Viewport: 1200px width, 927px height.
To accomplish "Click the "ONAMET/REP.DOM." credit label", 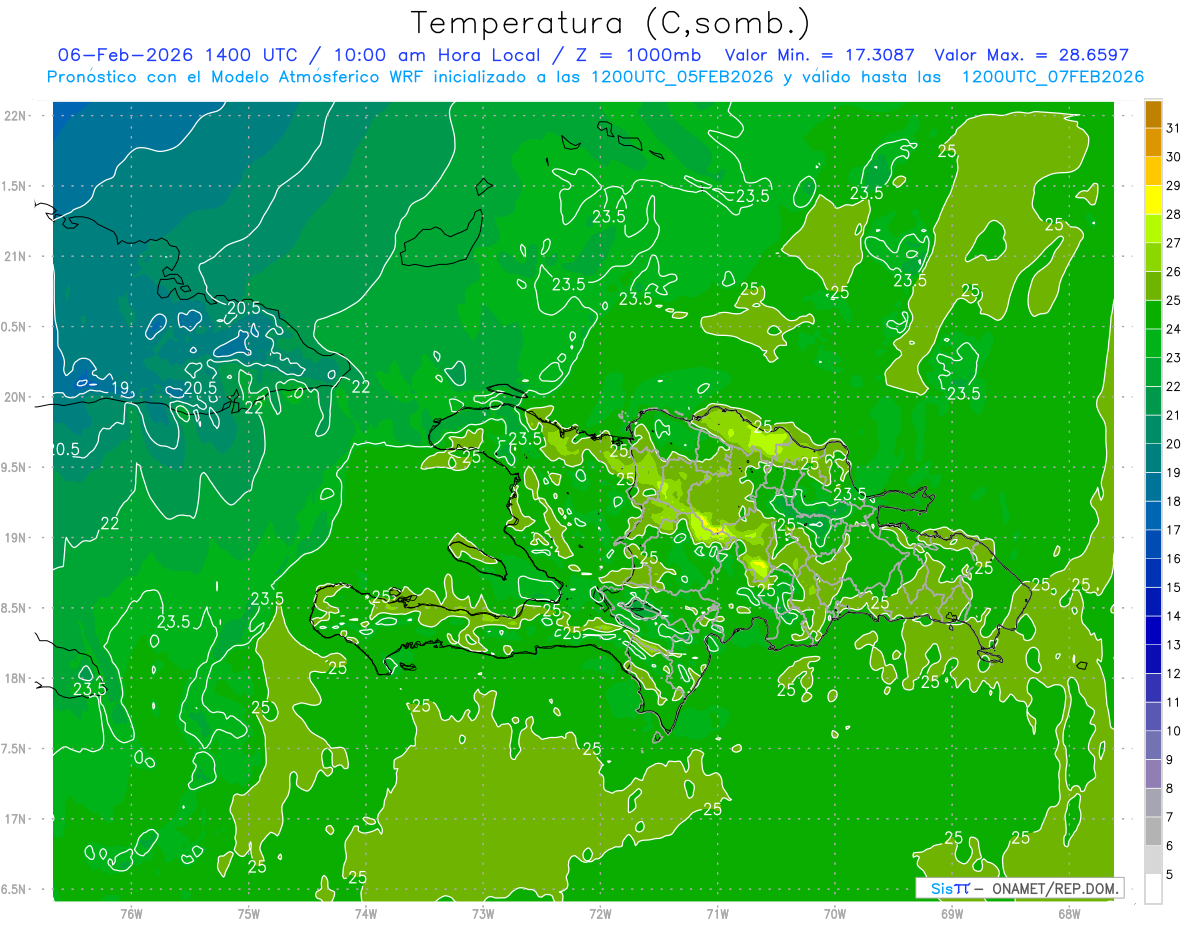I will pyautogui.click(x=1056, y=888).
